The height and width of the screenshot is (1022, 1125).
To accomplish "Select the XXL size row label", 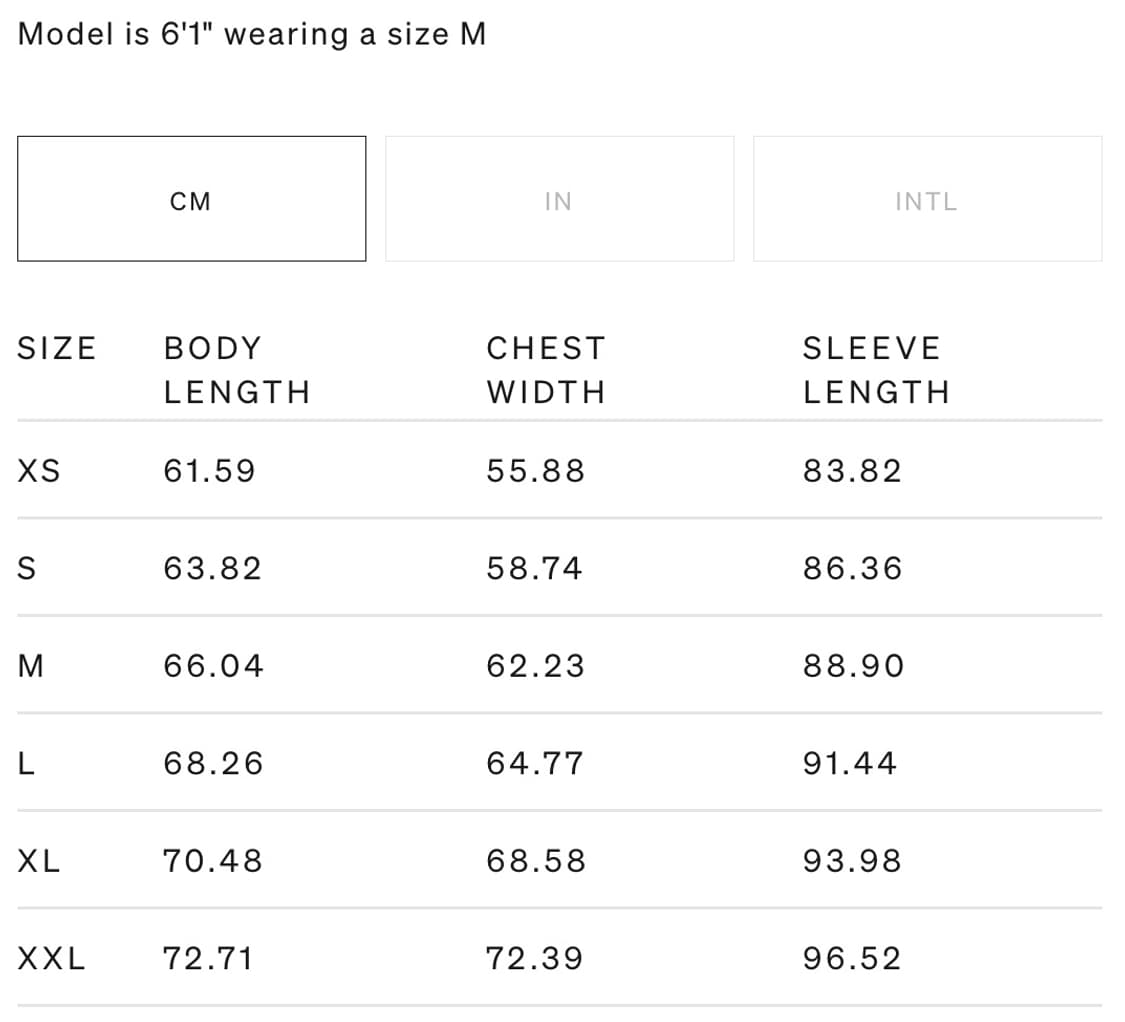I will 51,959.
